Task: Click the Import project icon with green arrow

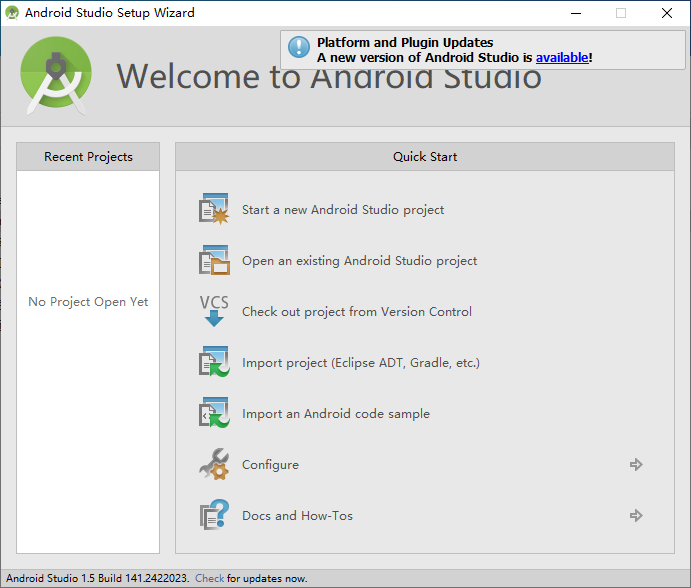Action: pos(214,362)
